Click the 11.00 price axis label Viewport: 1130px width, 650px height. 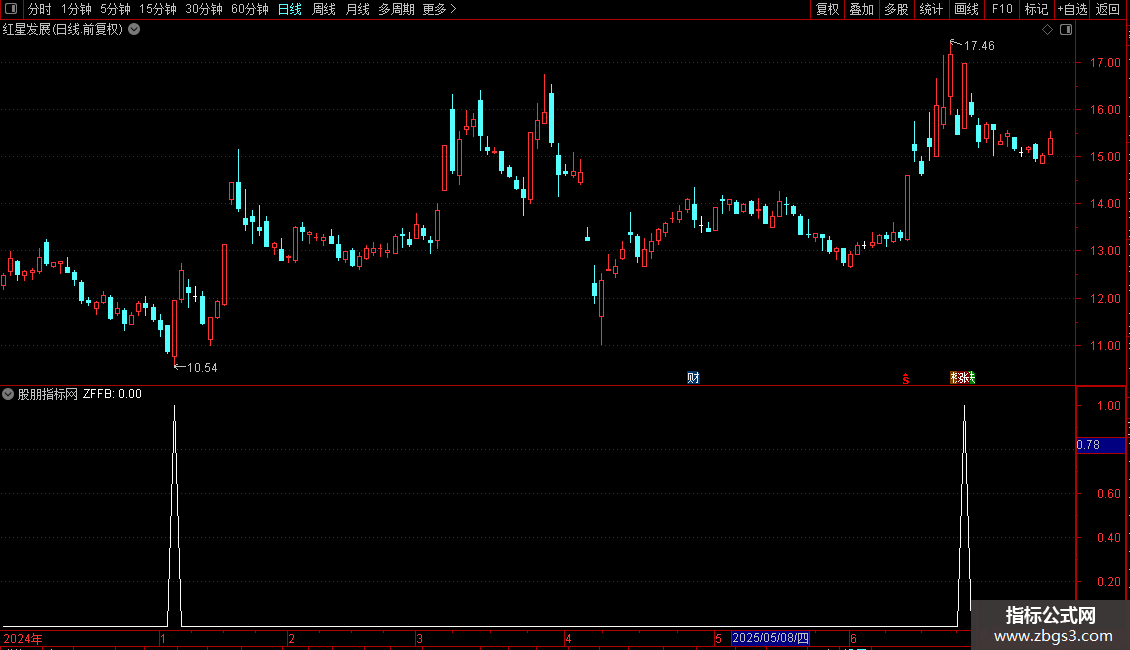[x=1105, y=346]
